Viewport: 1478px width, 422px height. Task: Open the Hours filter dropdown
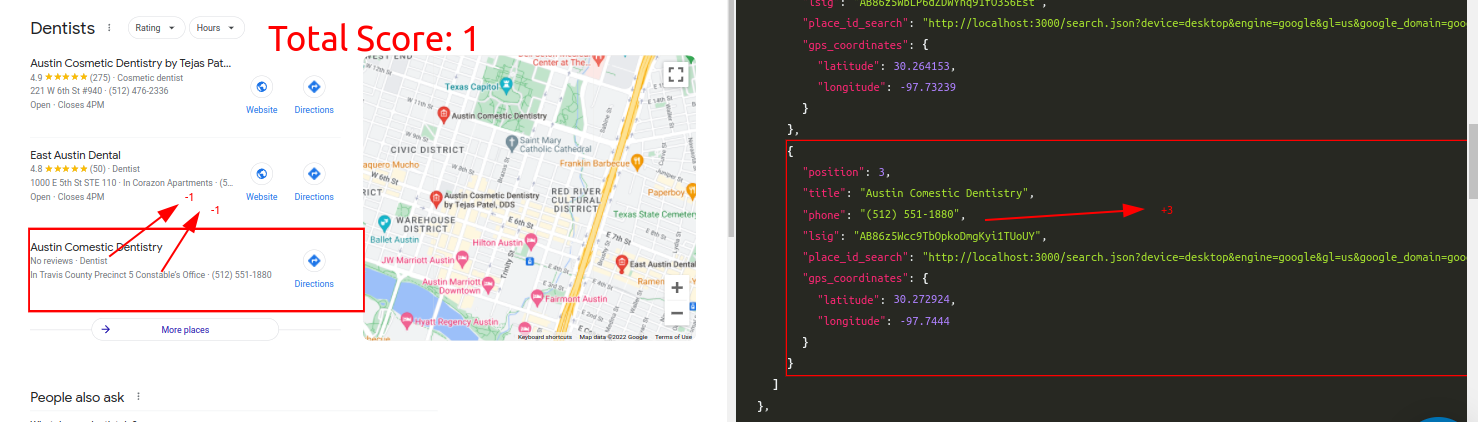[218, 28]
